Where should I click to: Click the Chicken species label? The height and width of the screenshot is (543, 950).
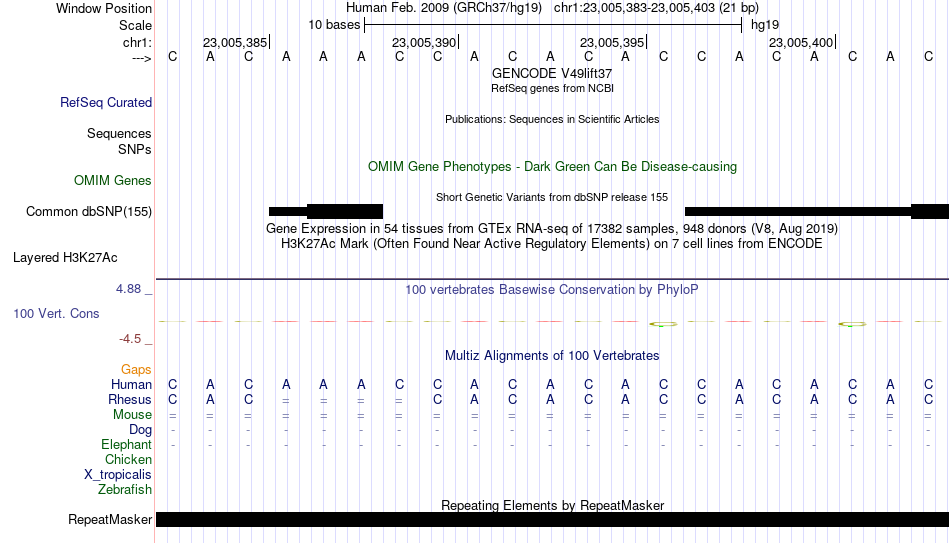pyautogui.click(x=128, y=459)
